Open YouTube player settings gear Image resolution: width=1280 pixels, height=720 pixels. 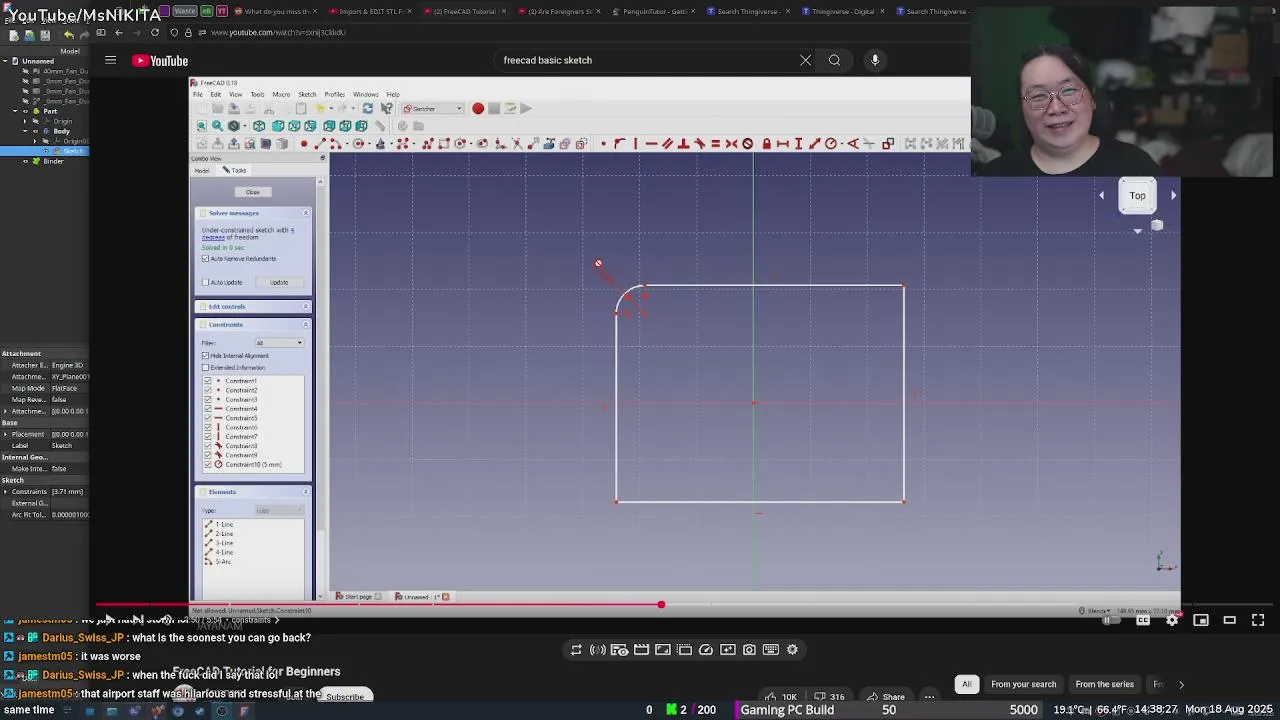click(1172, 620)
